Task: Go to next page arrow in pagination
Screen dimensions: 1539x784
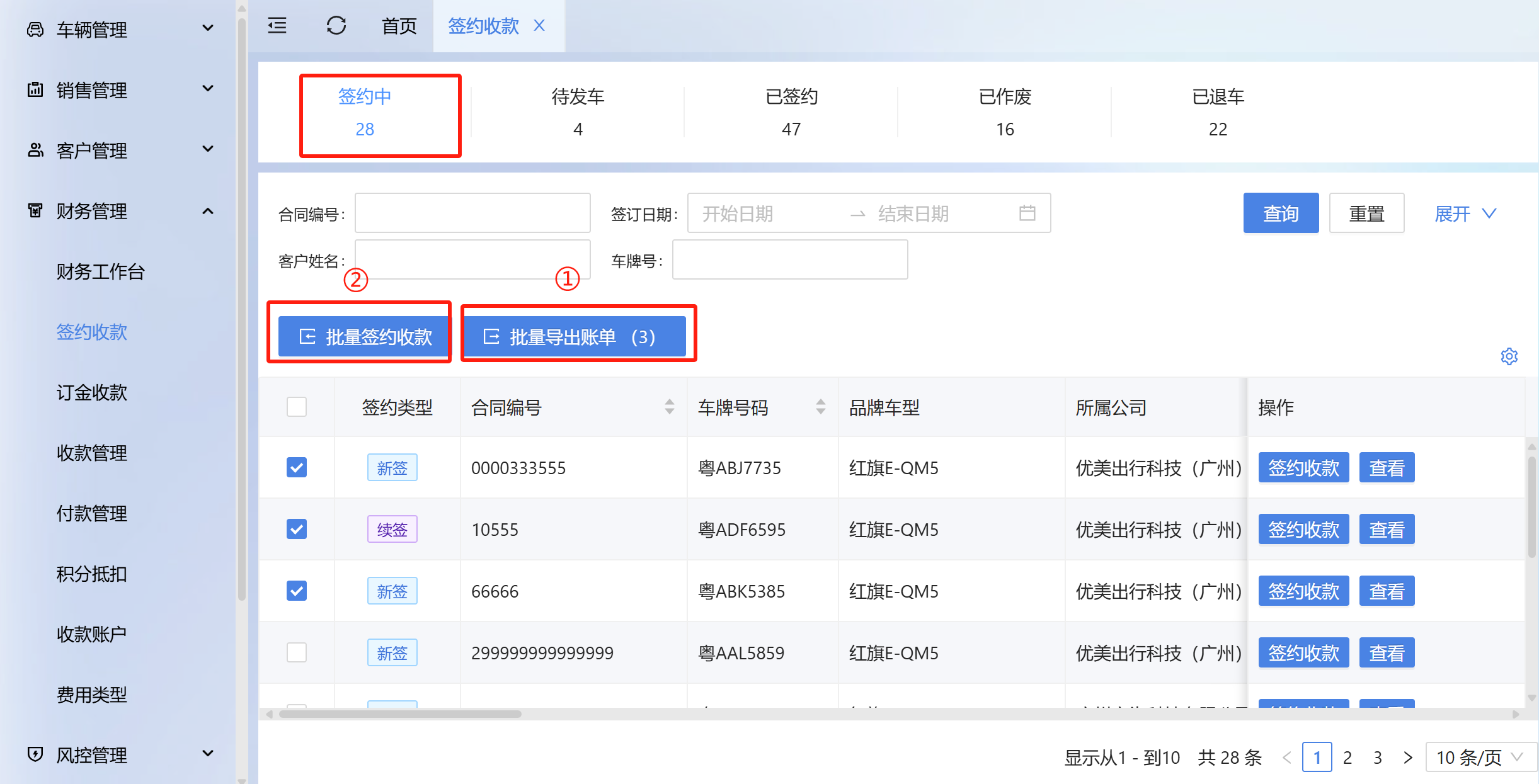Action: pos(1407,758)
